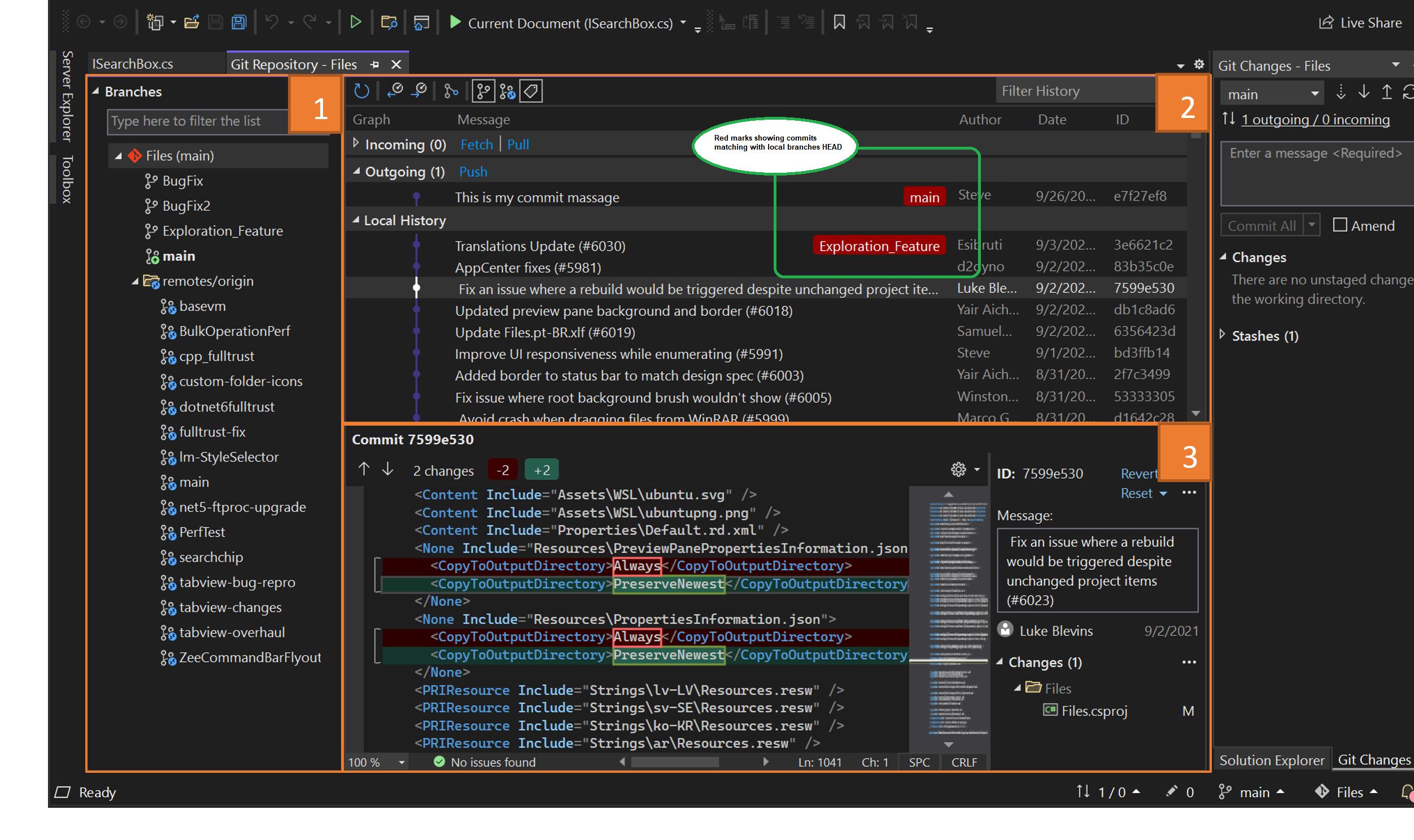Expand the Stashes (1) section
The height and width of the screenshot is (840, 1414).
[1223, 335]
